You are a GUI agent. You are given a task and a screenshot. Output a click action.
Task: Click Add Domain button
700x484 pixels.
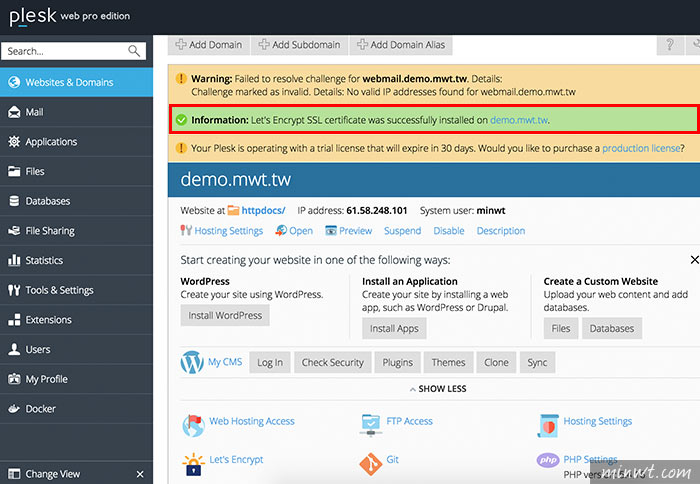click(209, 45)
